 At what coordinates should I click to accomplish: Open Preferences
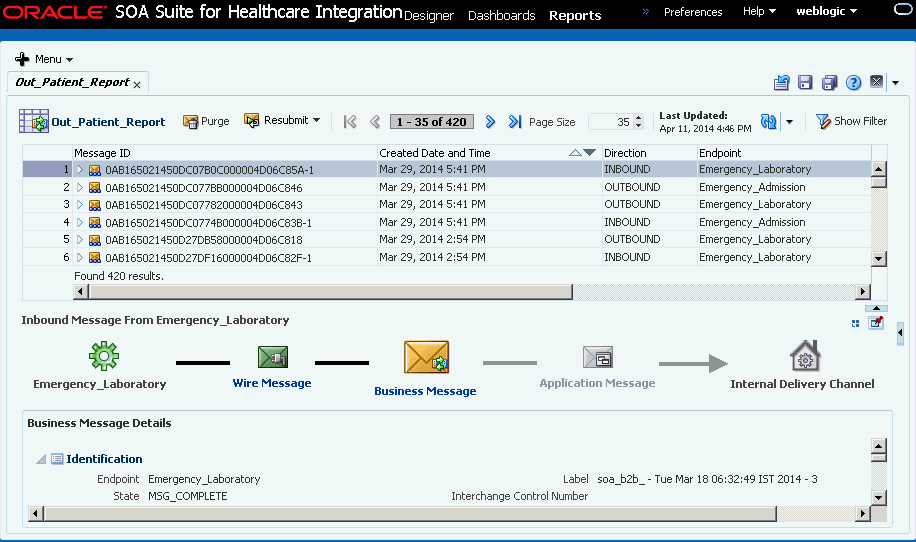(x=693, y=12)
